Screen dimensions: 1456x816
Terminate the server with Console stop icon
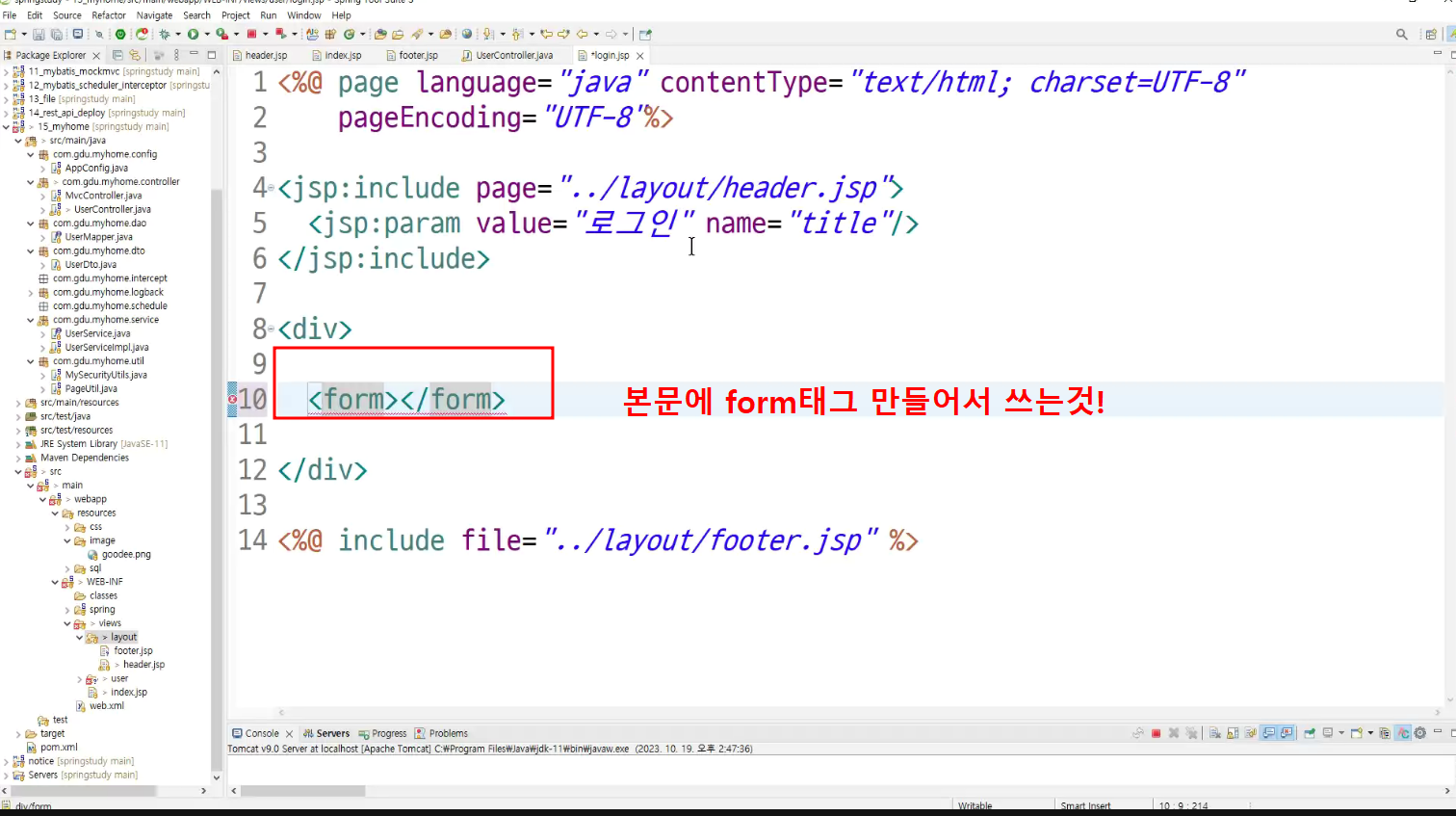tap(1157, 733)
